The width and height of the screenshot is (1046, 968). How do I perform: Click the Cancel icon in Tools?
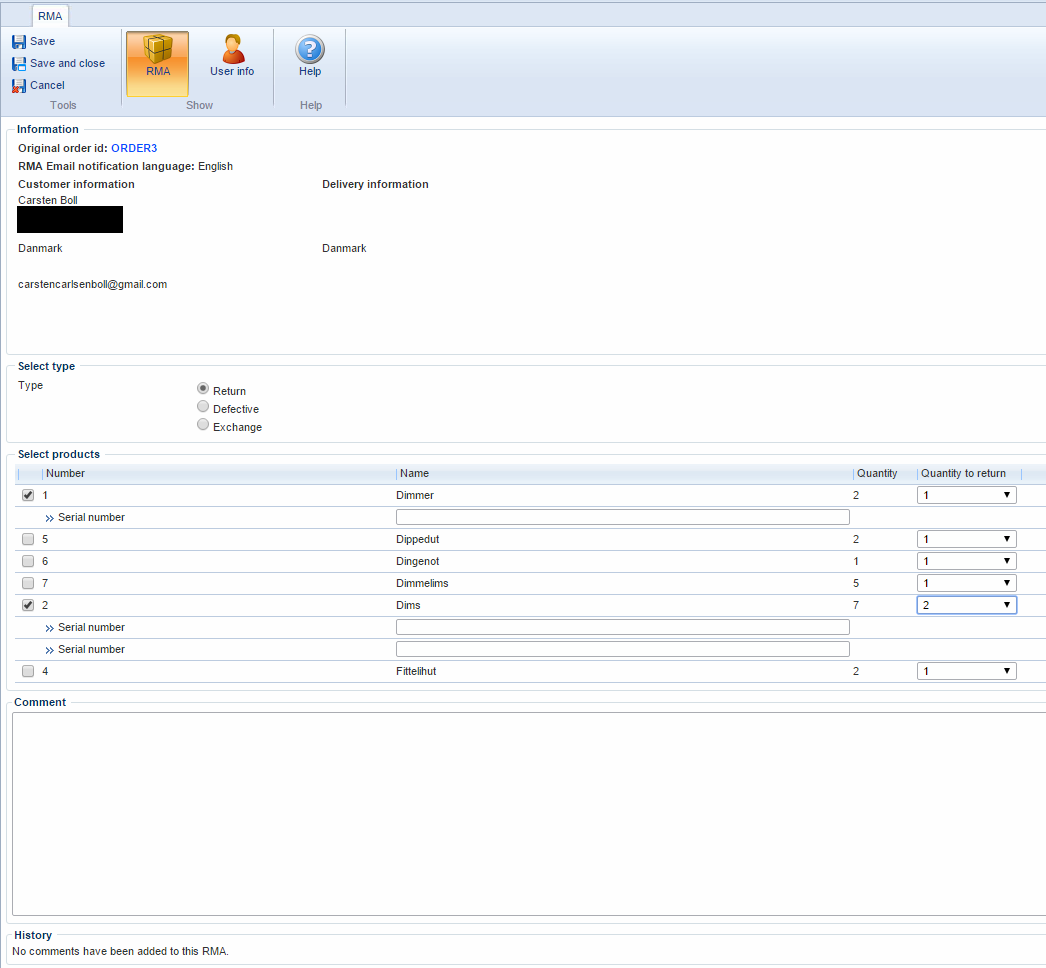pyautogui.click(x=19, y=86)
